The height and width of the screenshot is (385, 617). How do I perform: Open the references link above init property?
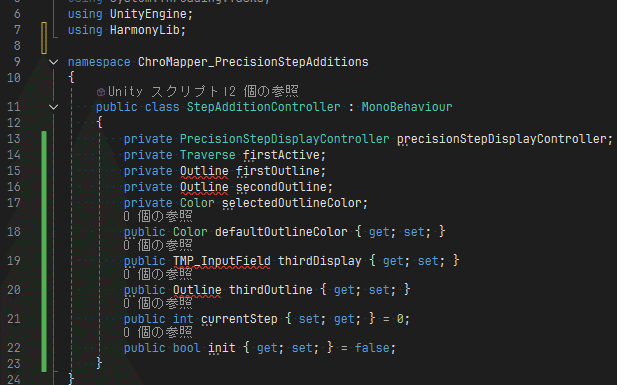click(x=158, y=332)
